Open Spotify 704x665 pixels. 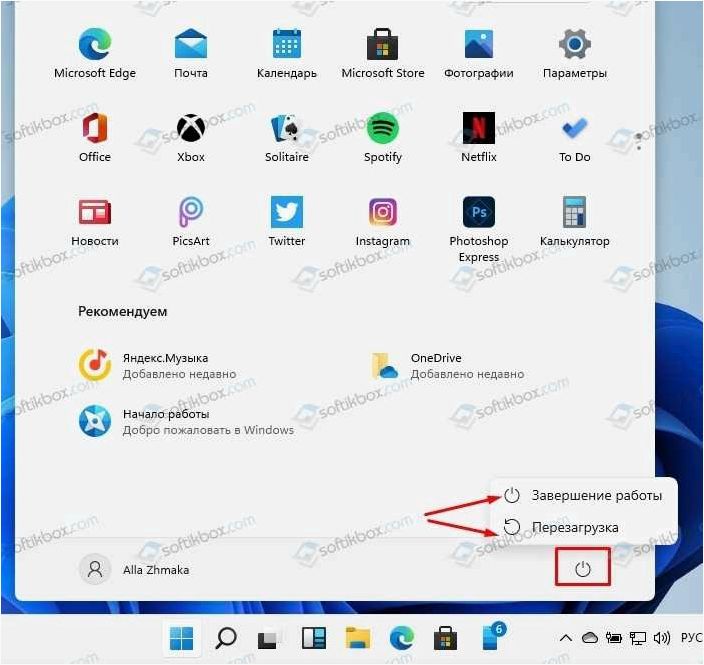383,137
